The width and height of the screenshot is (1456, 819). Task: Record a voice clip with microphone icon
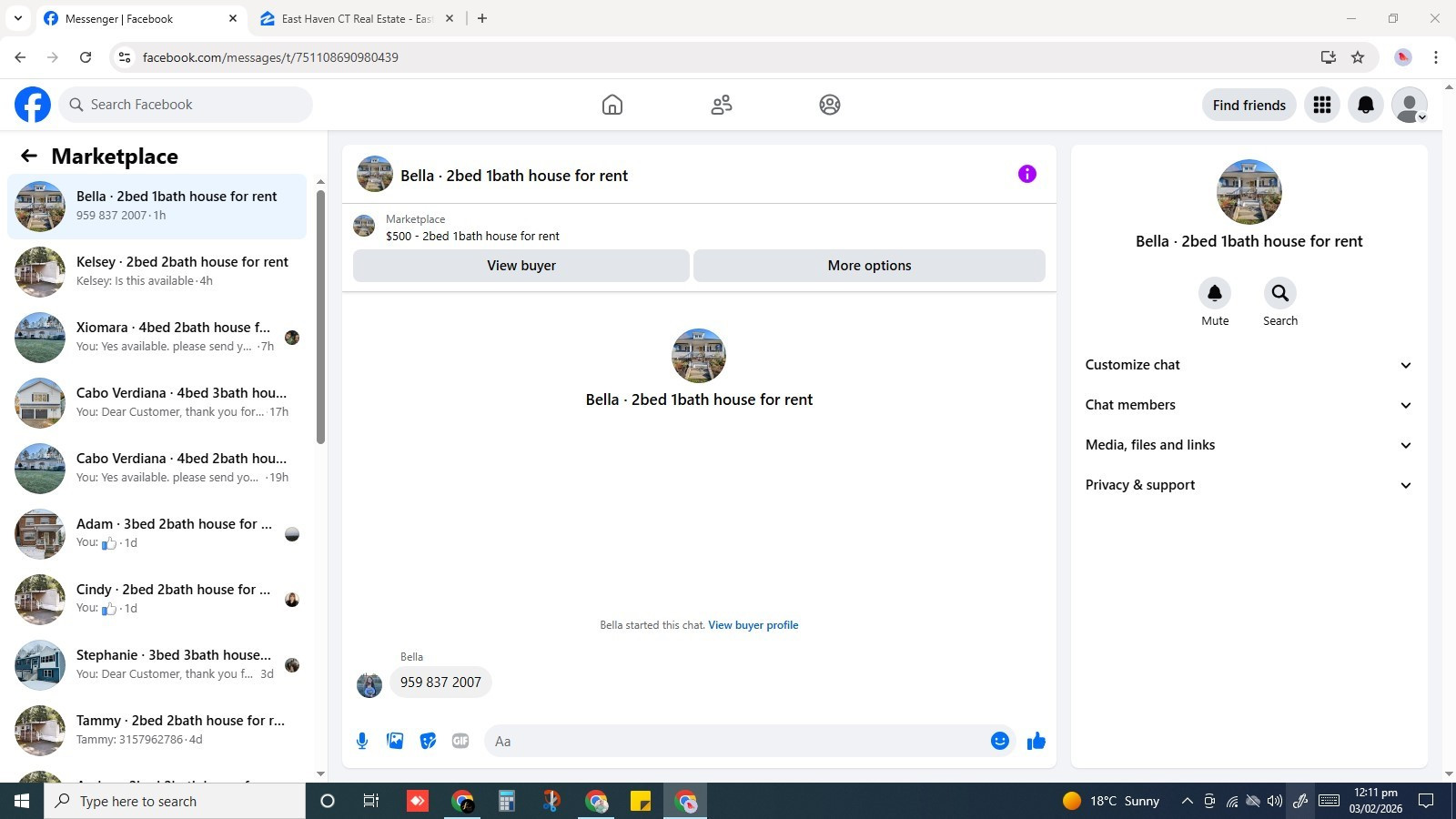(362, 741)
